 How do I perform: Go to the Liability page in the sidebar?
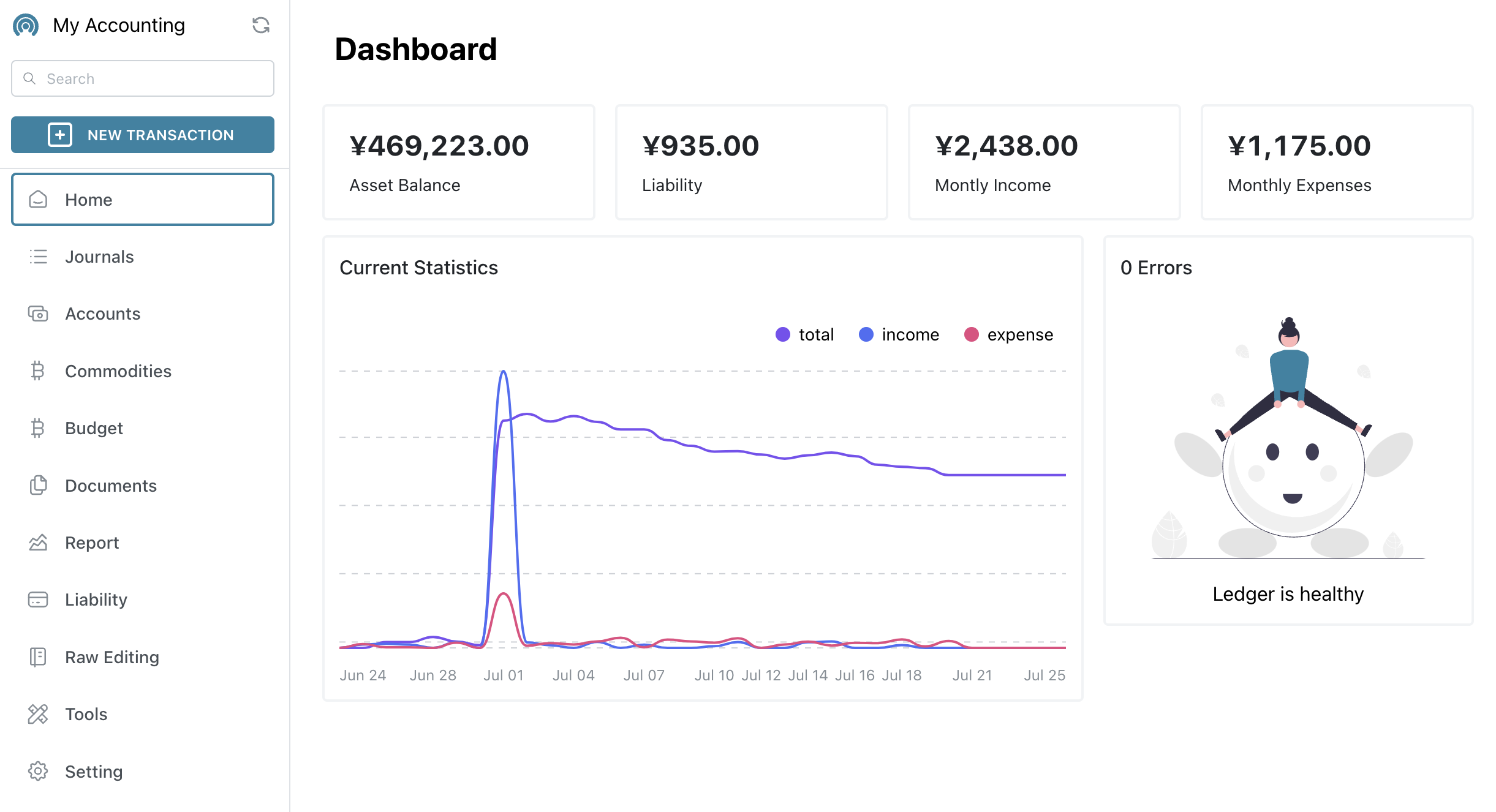coord(96,600)
